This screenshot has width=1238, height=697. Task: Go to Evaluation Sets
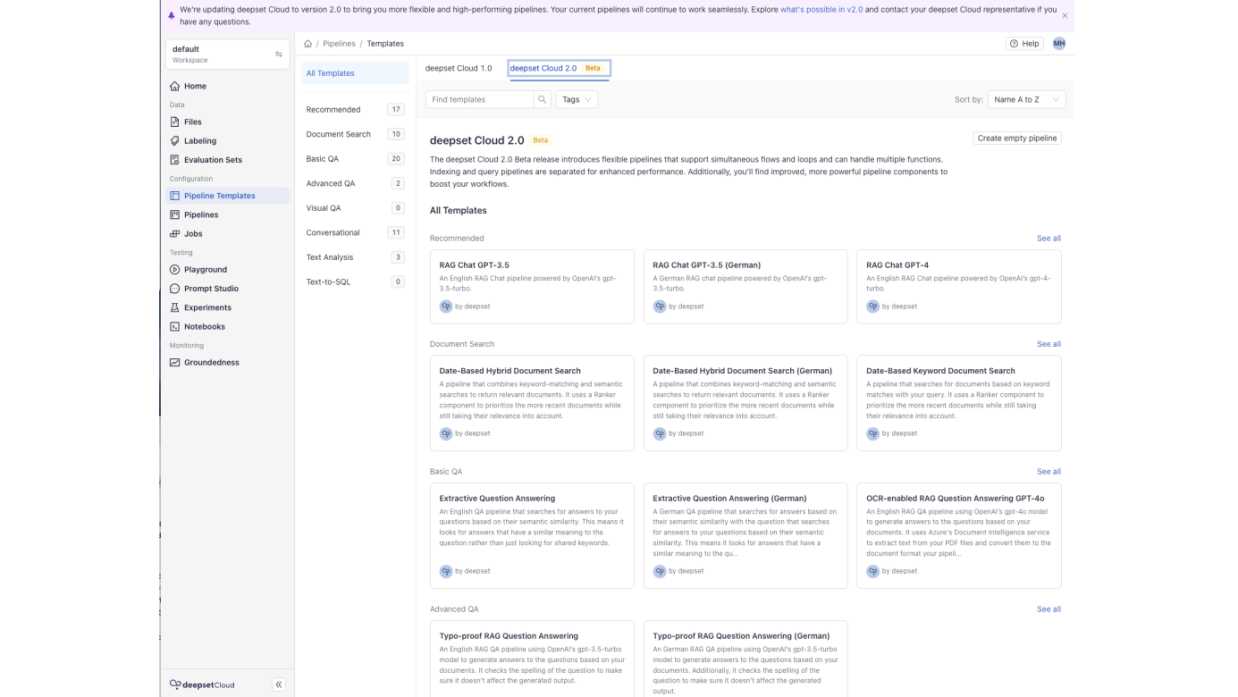pos(212,160)
